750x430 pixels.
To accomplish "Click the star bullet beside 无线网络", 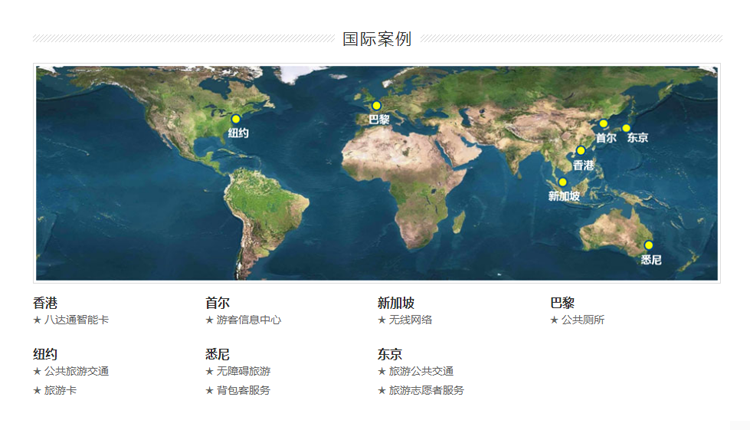I will [x=381, y=320].
